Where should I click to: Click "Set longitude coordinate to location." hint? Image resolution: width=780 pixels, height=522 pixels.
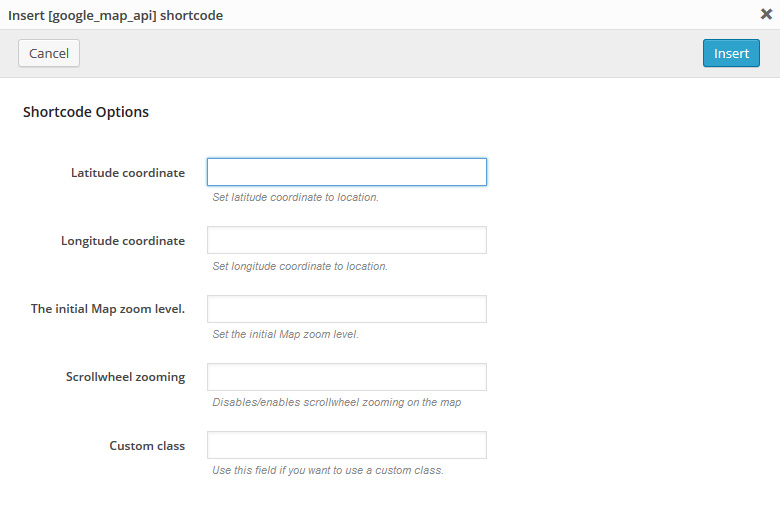[x=300, y=266]
